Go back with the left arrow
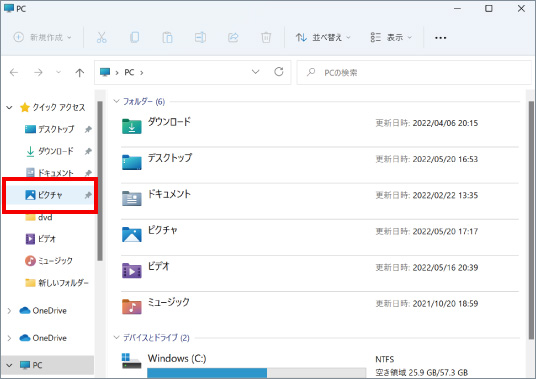This screenshot has width=536, height=379. 14,72
